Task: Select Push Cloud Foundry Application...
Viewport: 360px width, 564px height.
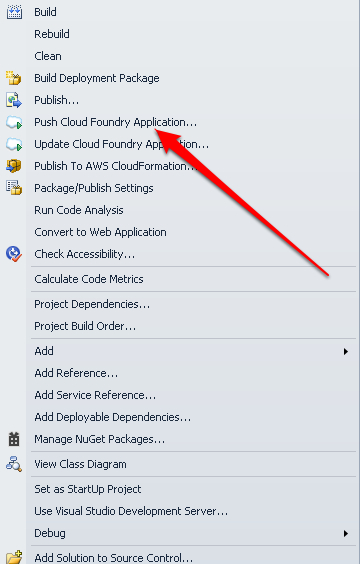Action: coord(115,122)
